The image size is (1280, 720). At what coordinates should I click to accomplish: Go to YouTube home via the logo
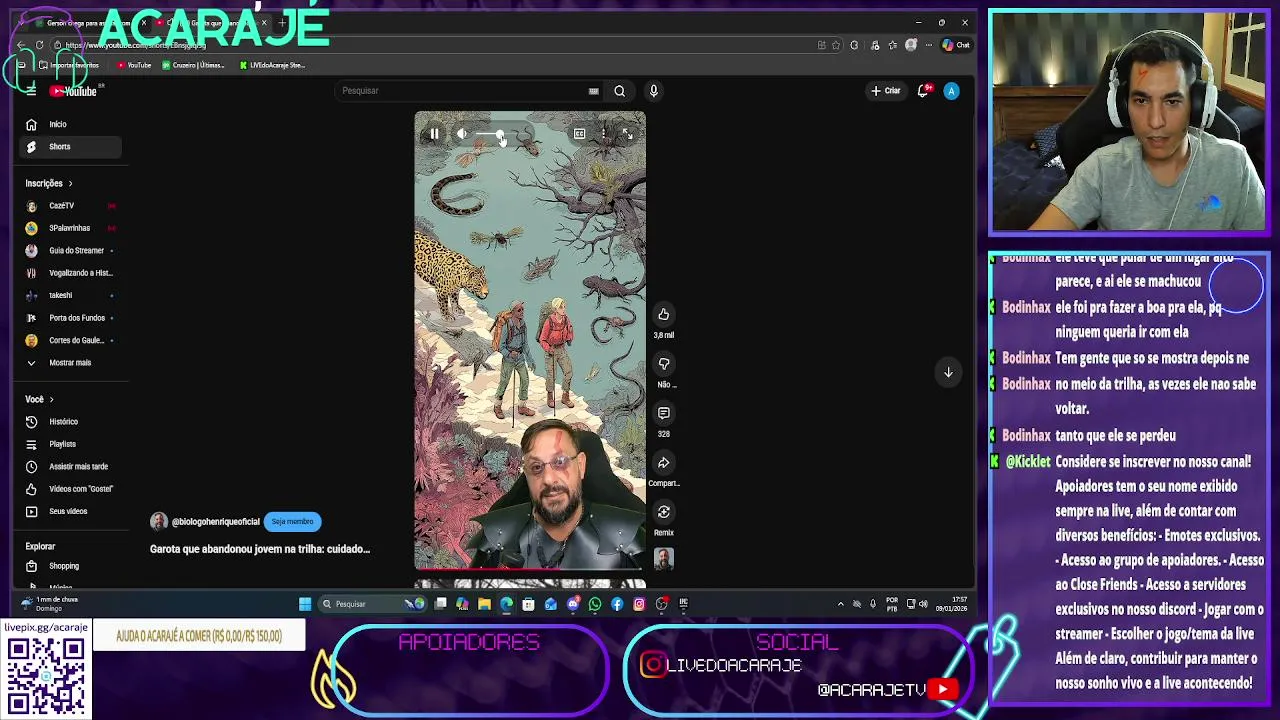click(74, 91)
